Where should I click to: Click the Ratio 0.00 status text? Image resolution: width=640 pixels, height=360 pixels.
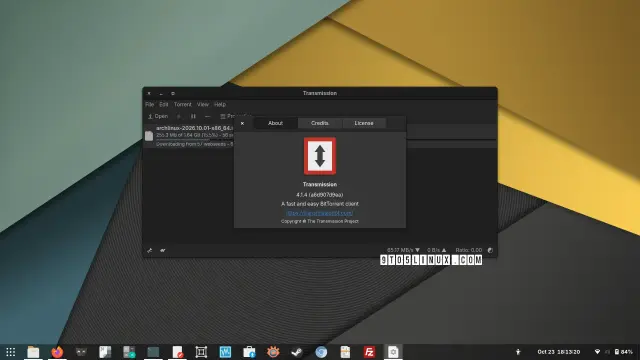click(x=469, y=250)
